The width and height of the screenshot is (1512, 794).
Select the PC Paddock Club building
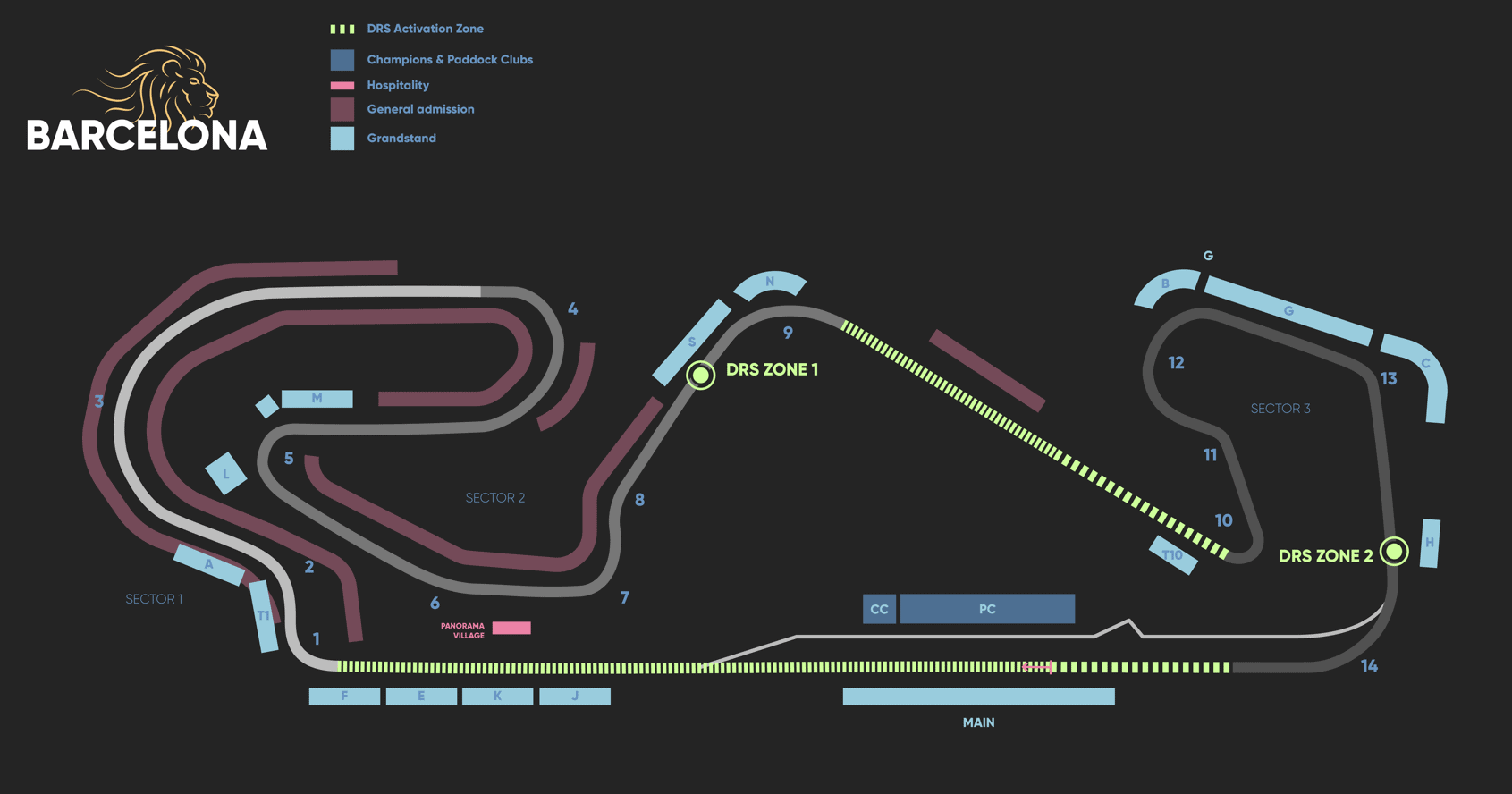tap(987, 609)
